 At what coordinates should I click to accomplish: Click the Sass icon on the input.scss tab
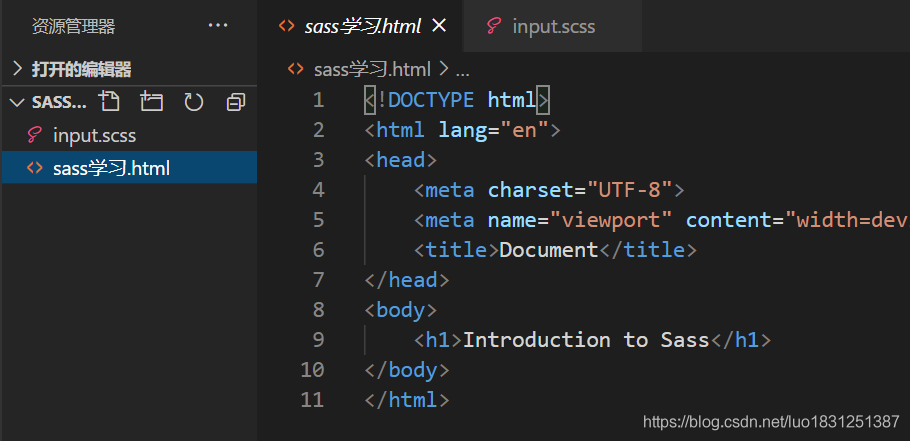494,26
